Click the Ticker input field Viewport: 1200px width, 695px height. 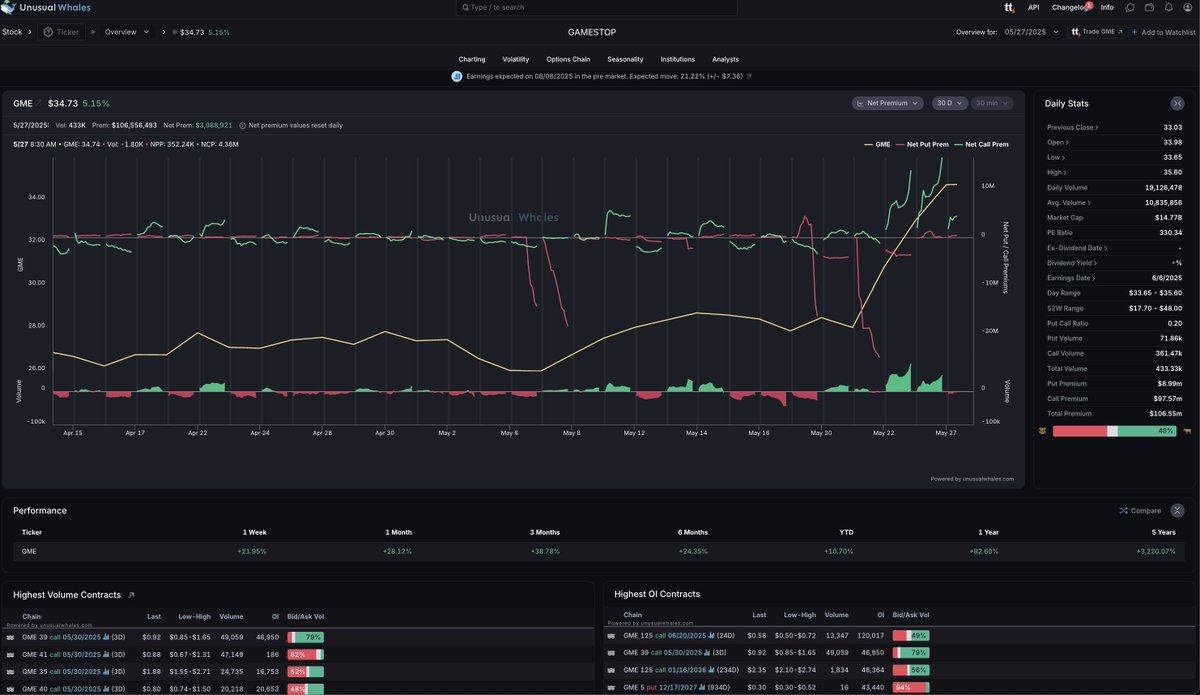(x=62, y=32)
